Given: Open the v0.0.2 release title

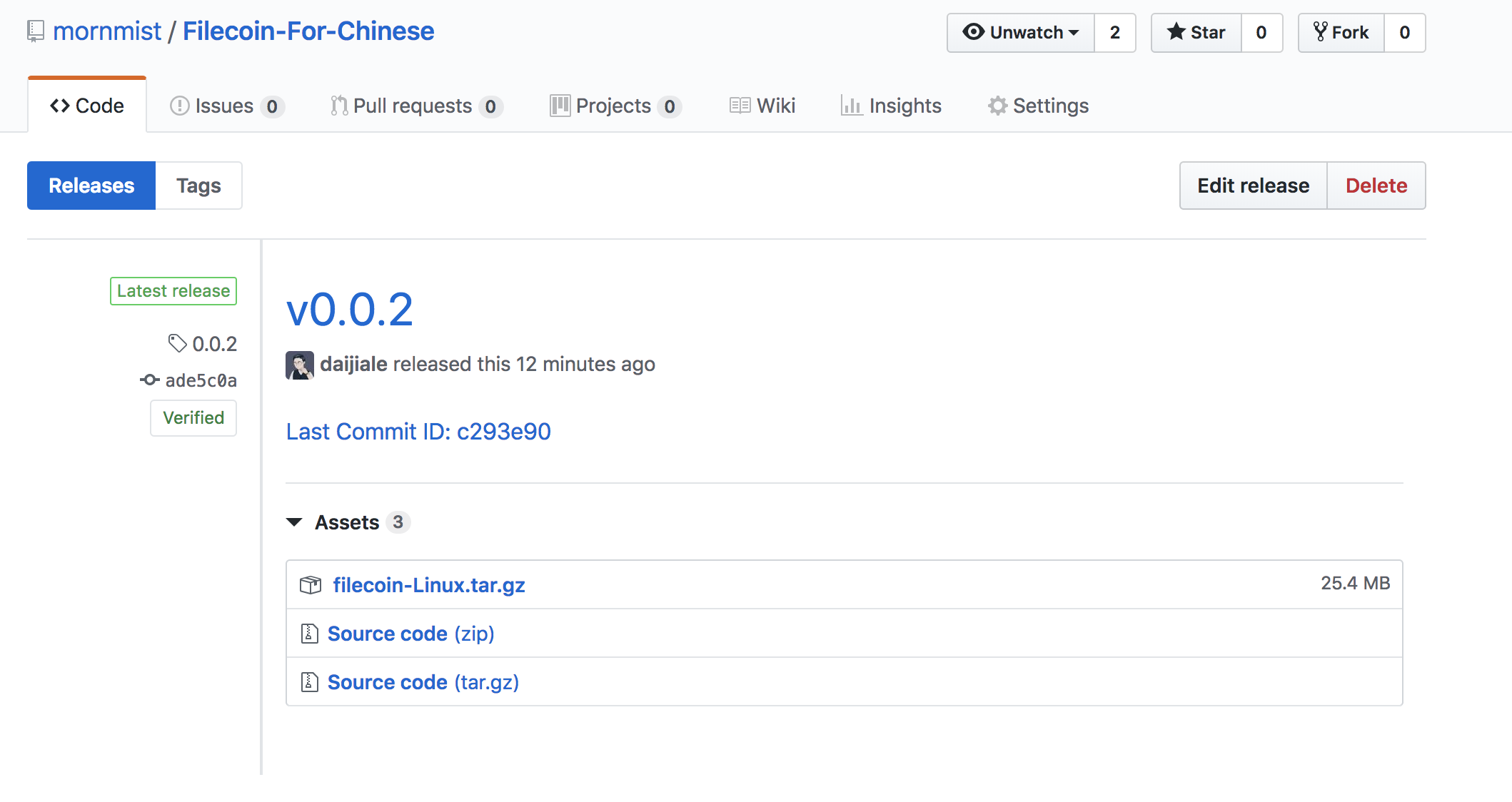Looking at the screenshot, I should pos(350,310).
